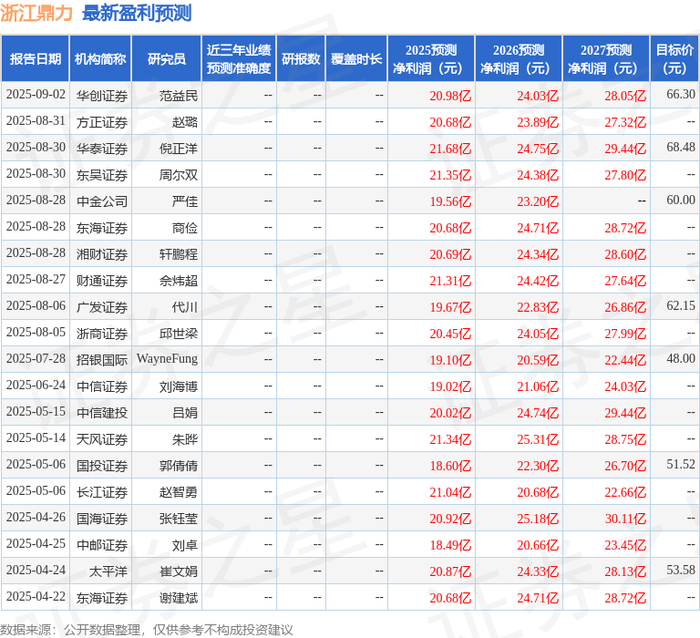Click analyst name 严佳
Screen dimensions: 700x638
click(x=185, y=201)
